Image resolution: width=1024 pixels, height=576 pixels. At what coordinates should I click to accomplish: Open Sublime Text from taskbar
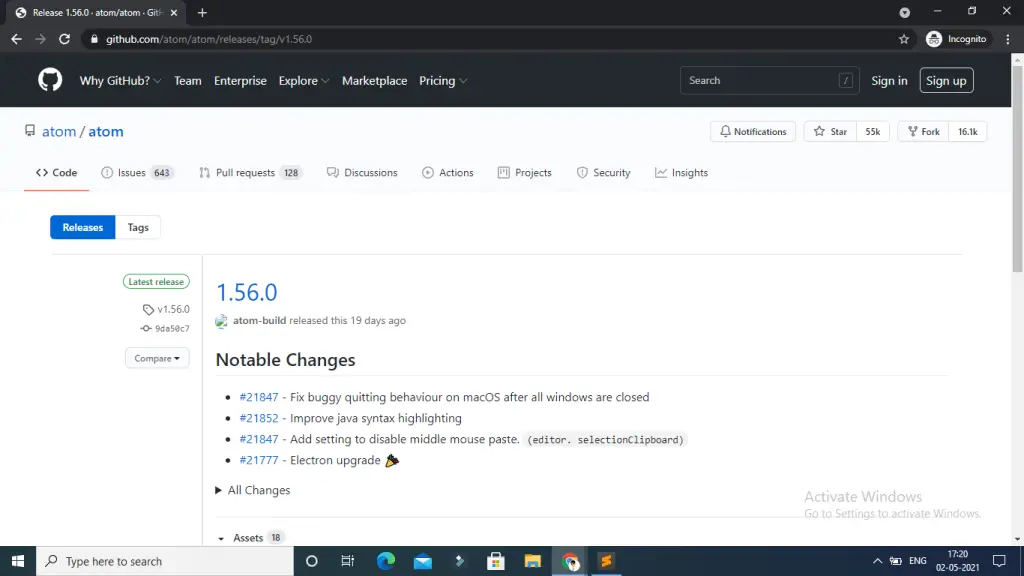pos(606,561)
